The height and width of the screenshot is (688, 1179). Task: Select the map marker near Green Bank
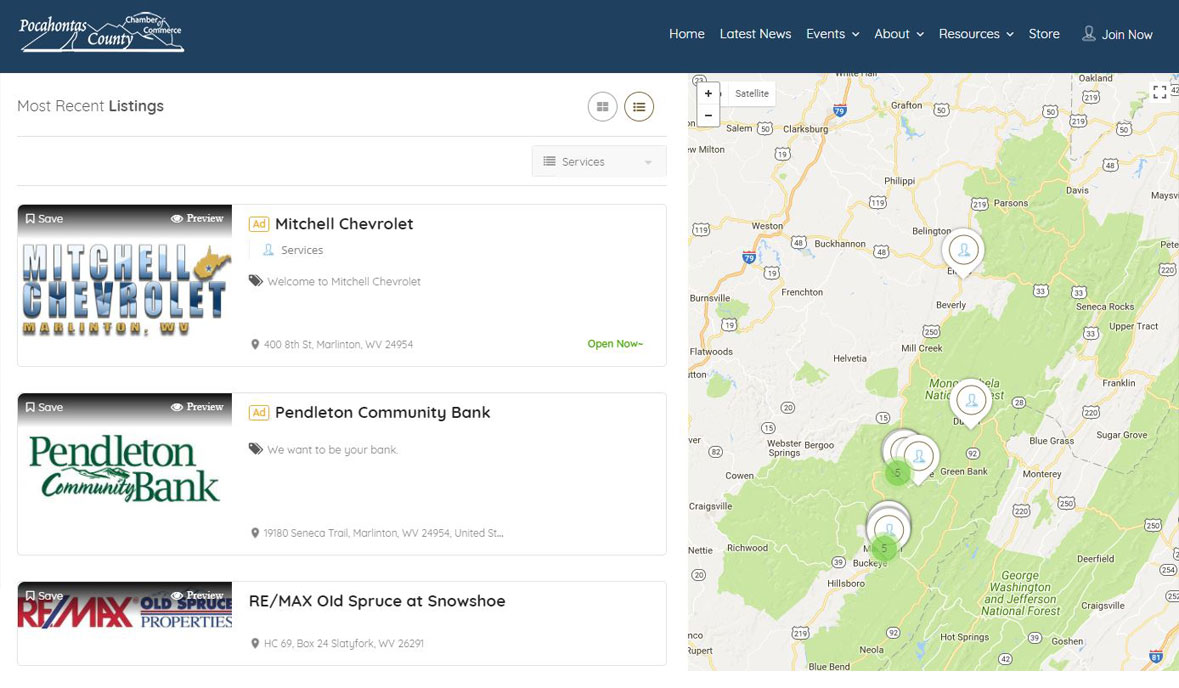pos(919,457)
